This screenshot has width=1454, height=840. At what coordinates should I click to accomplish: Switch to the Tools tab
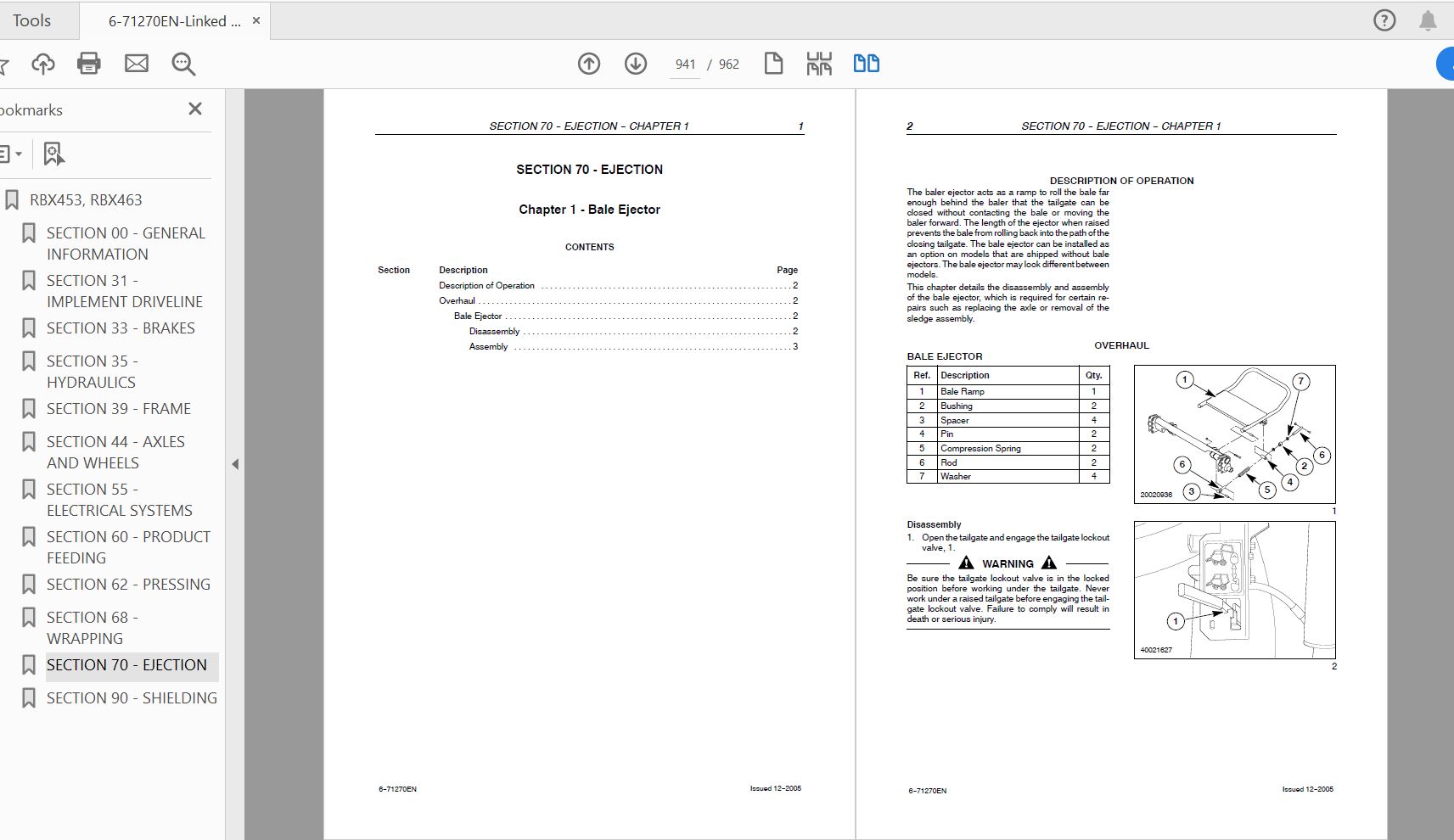(x=32, y=20)
